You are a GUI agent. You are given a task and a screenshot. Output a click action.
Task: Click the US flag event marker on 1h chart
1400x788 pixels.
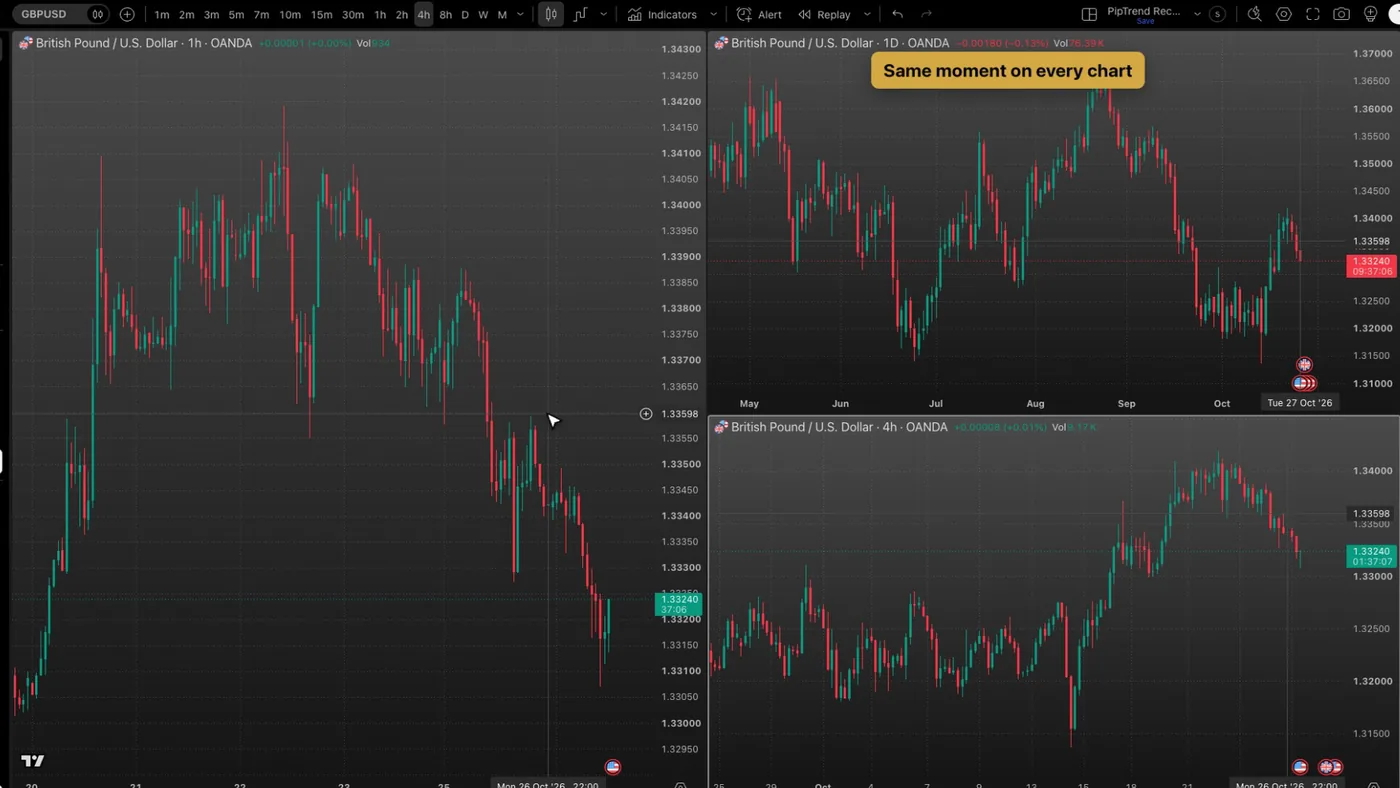[613, 767]
